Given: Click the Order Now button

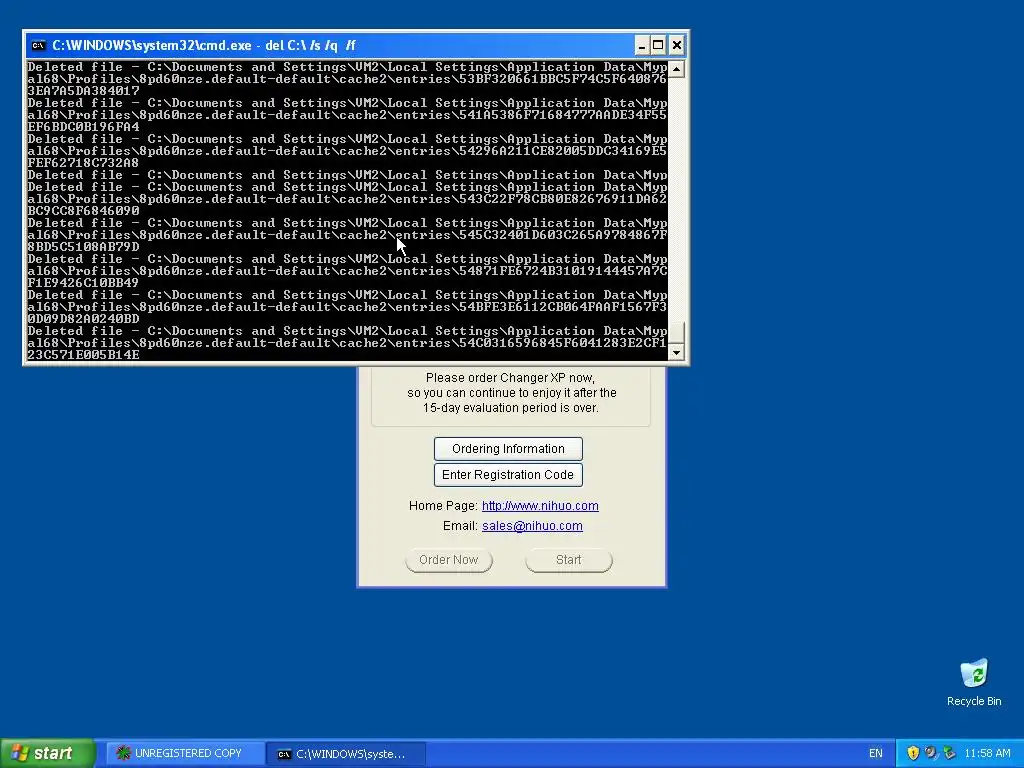Looking at the screenshot, I should (x=449, y=560).
